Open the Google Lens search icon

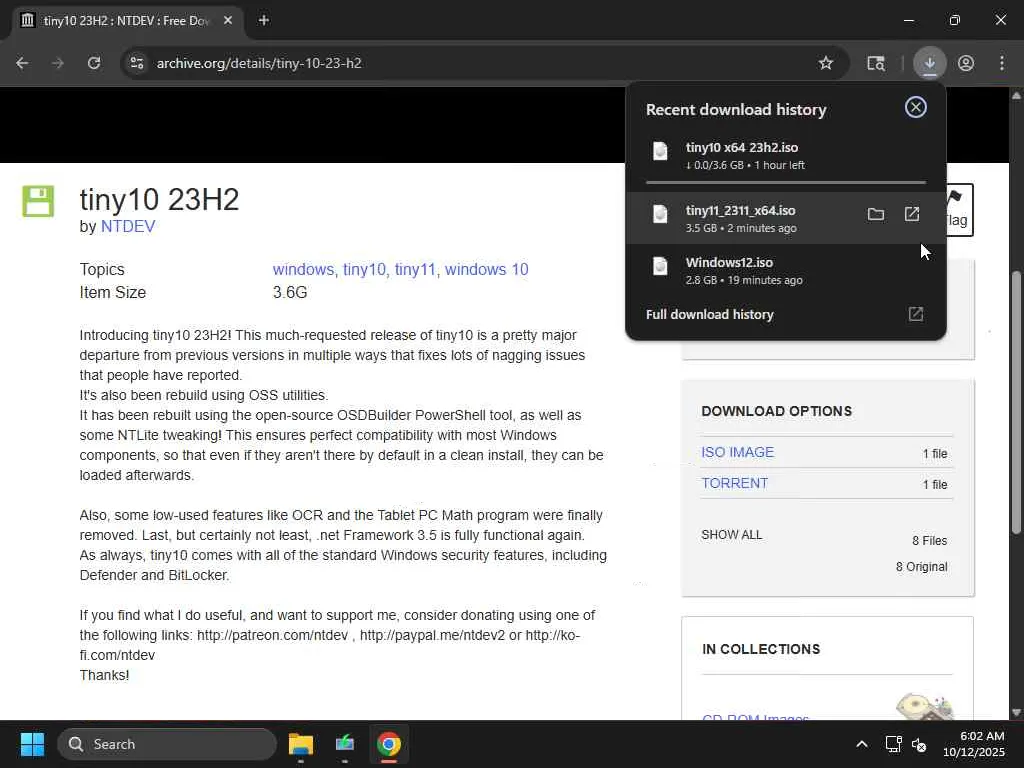[x=876, y=63]
